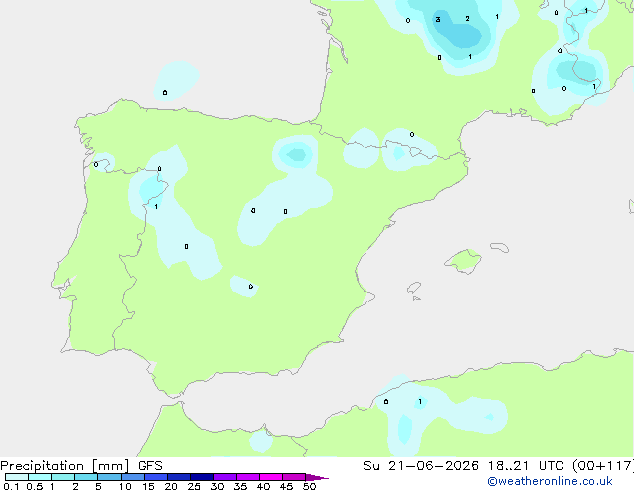Click the Menorca island outline
Screen dimensions: 634x490
point(500,247)
